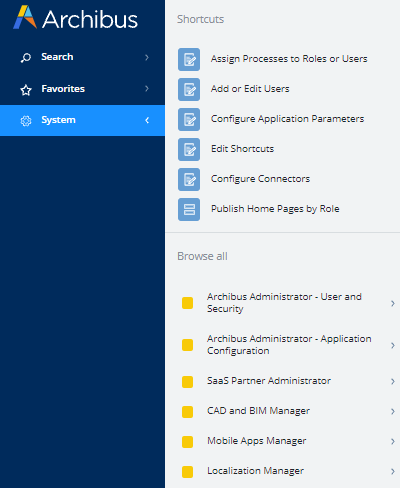Expand Archibus Administrator - User and Security arrow
This screenshot has width=400, height=488.
[x=393, y=303]
